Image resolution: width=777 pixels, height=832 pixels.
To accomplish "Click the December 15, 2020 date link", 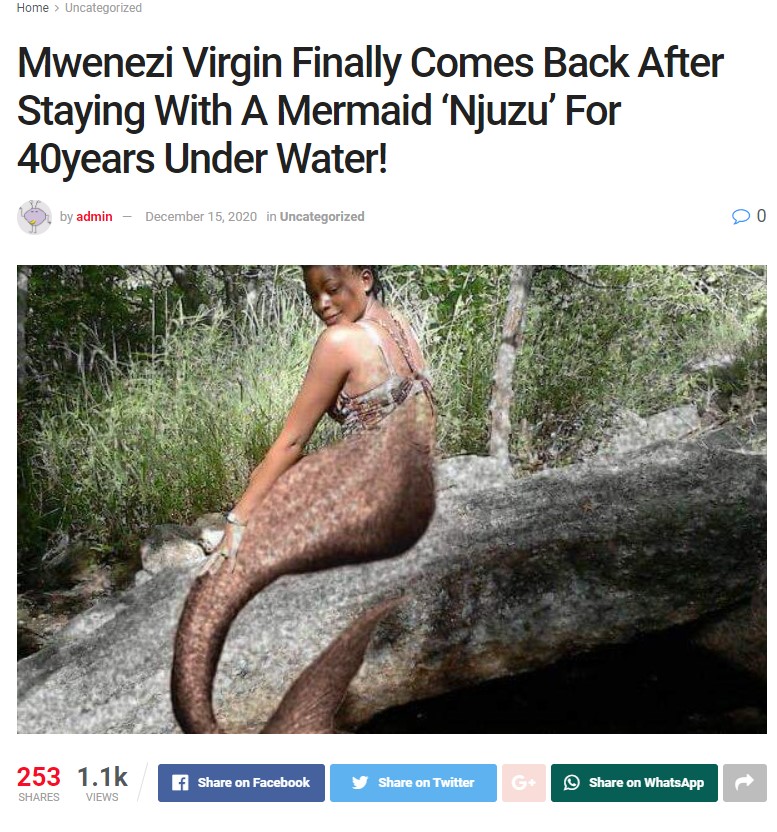I will (x=201, y=216).
